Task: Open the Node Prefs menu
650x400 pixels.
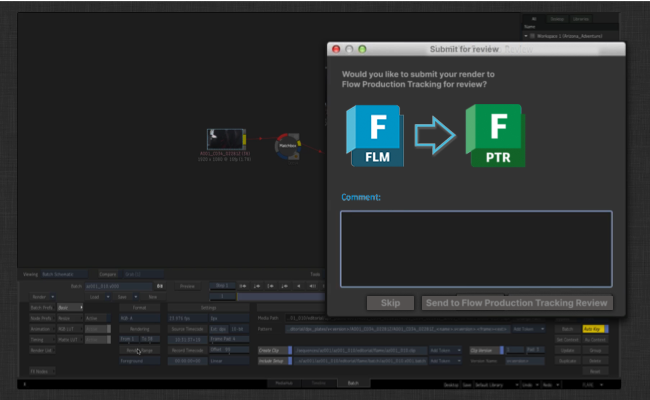Action: coord(42,318)
